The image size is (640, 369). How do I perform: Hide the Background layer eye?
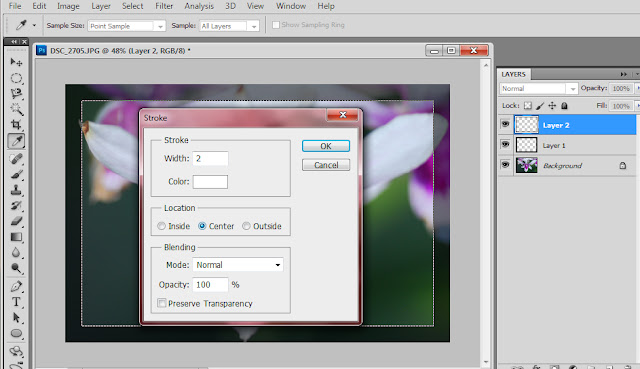[x=505, y=164]
